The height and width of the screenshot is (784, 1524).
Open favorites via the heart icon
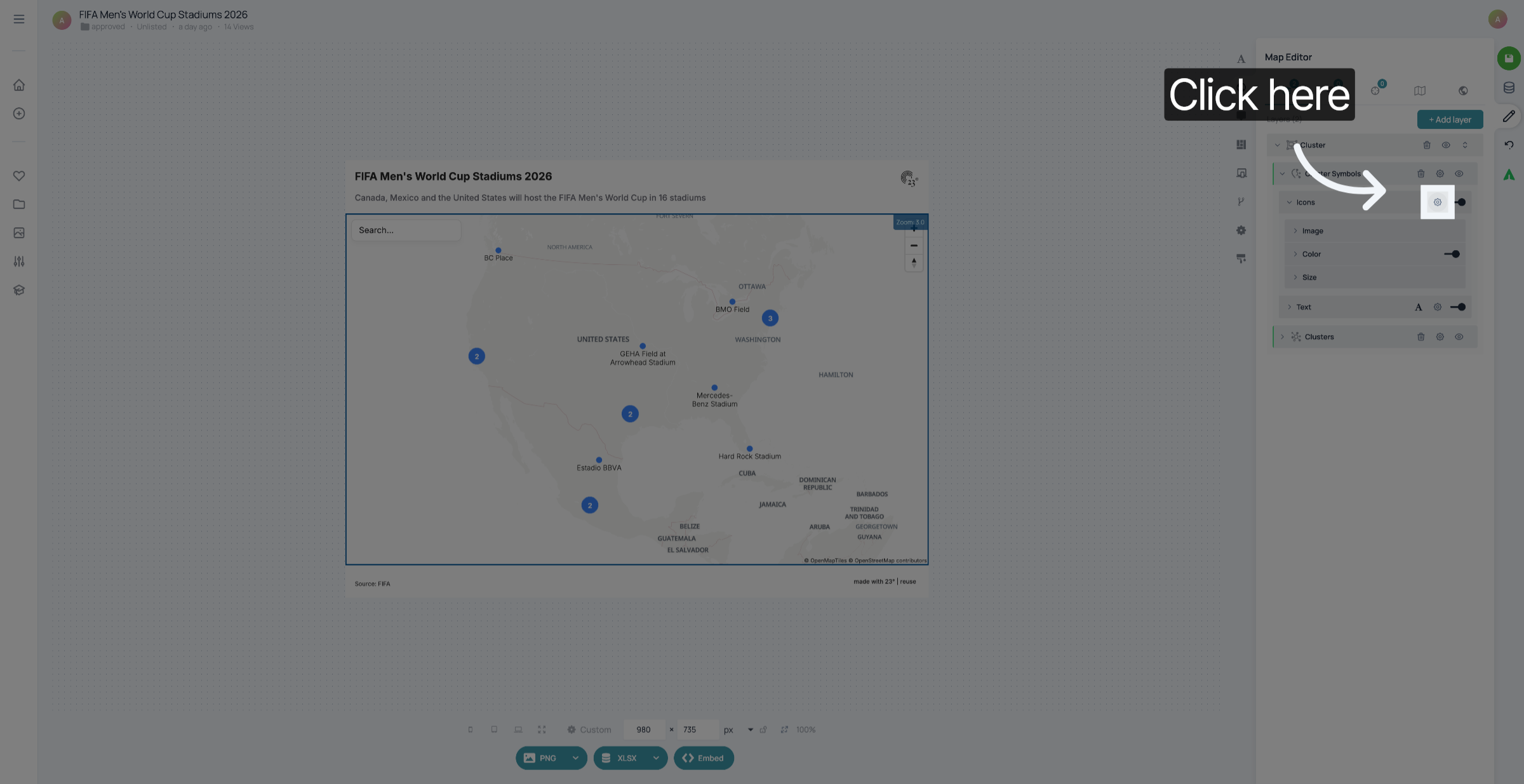(19, 176)
